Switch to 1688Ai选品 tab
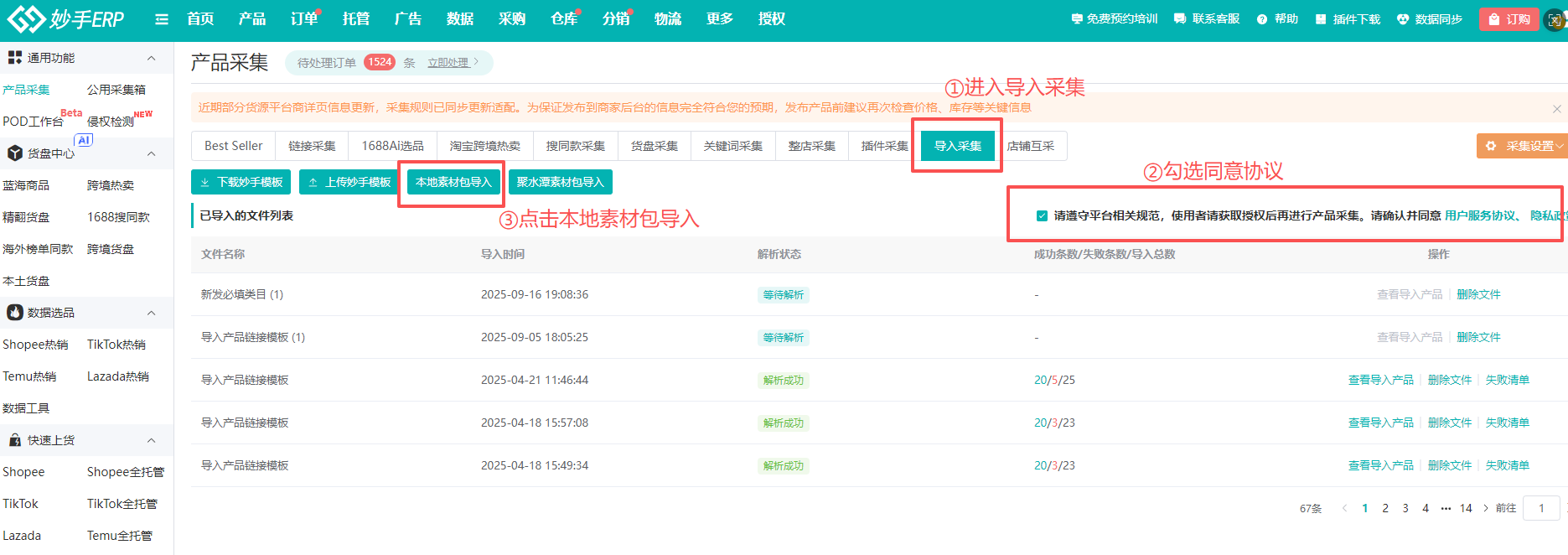Viewport: 1568px width, 555px height. pyautogui.click(x=392, y=146)
